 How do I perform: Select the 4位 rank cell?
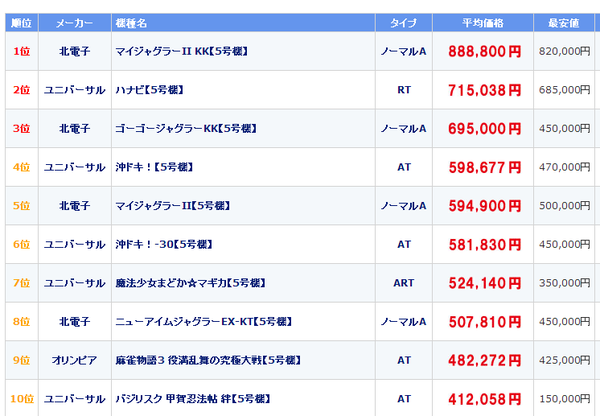pos(21,167)
